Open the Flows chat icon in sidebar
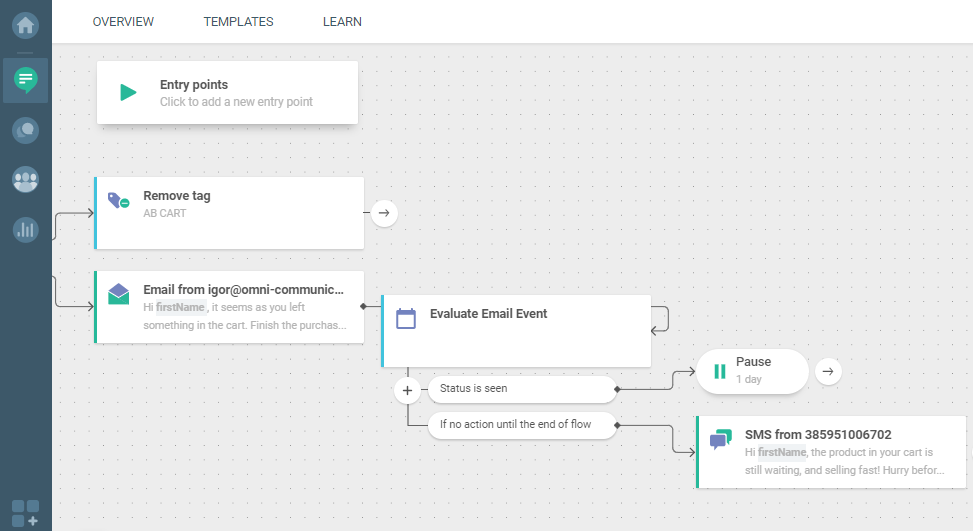This screenshot has height=531, width=973. (26, 78)
